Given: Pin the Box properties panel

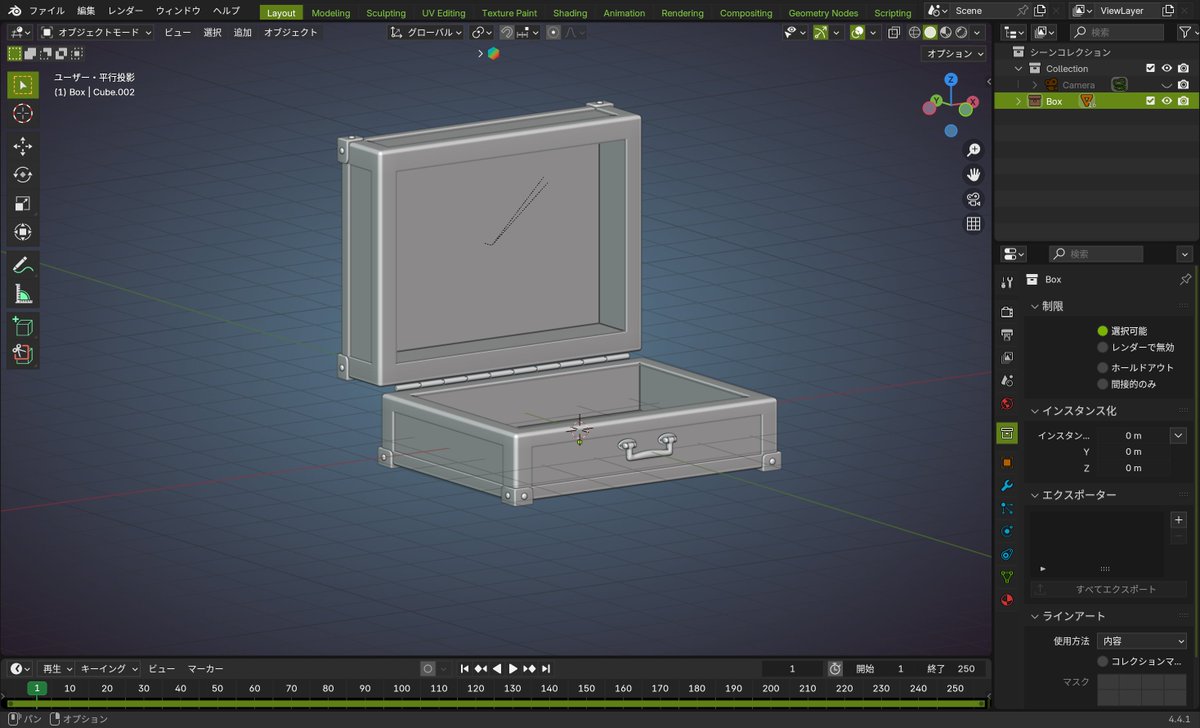Looking at the screenshot, I should click(1185, 279).
